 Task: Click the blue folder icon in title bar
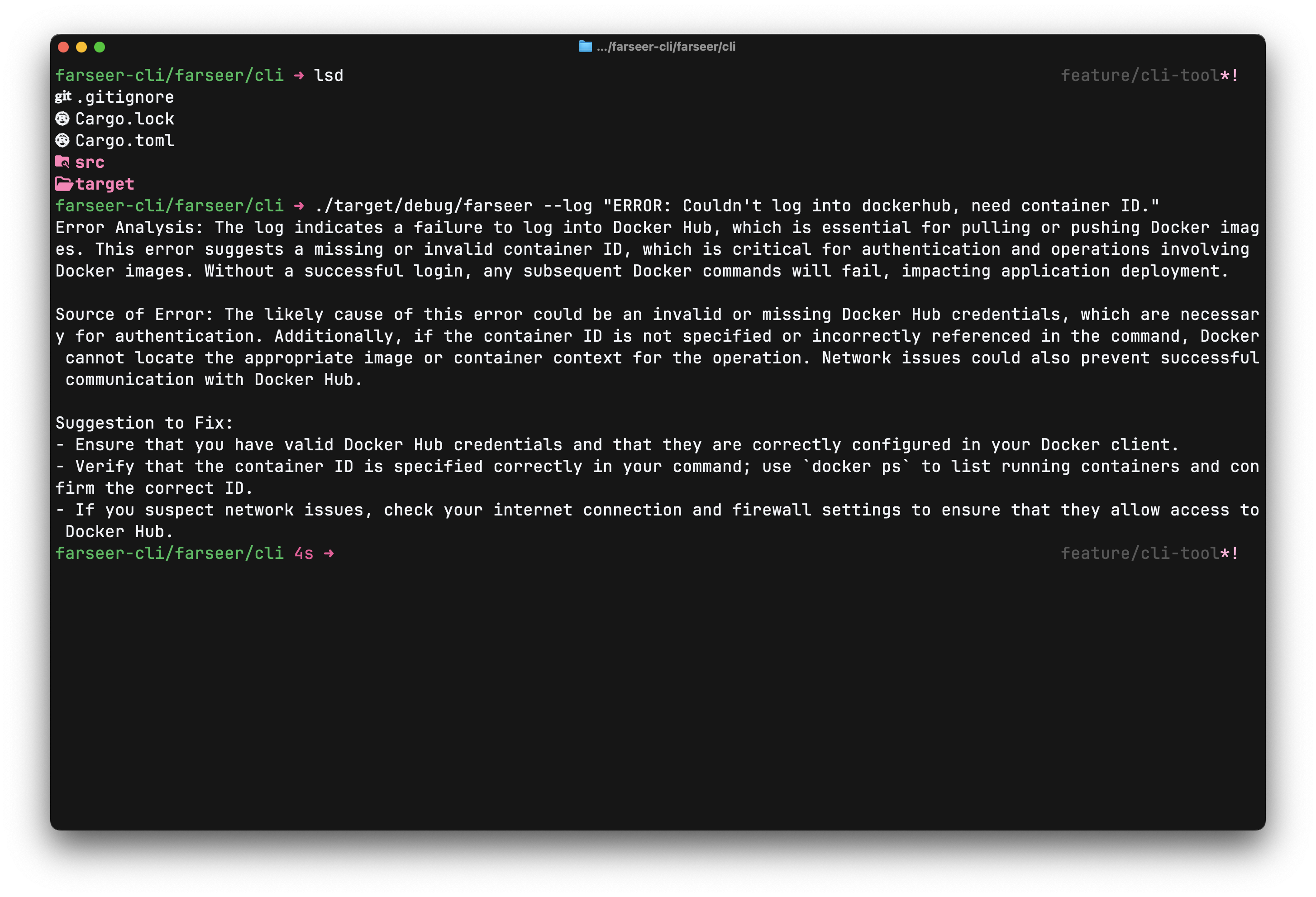pyautogui.click(x=585, y=47)
